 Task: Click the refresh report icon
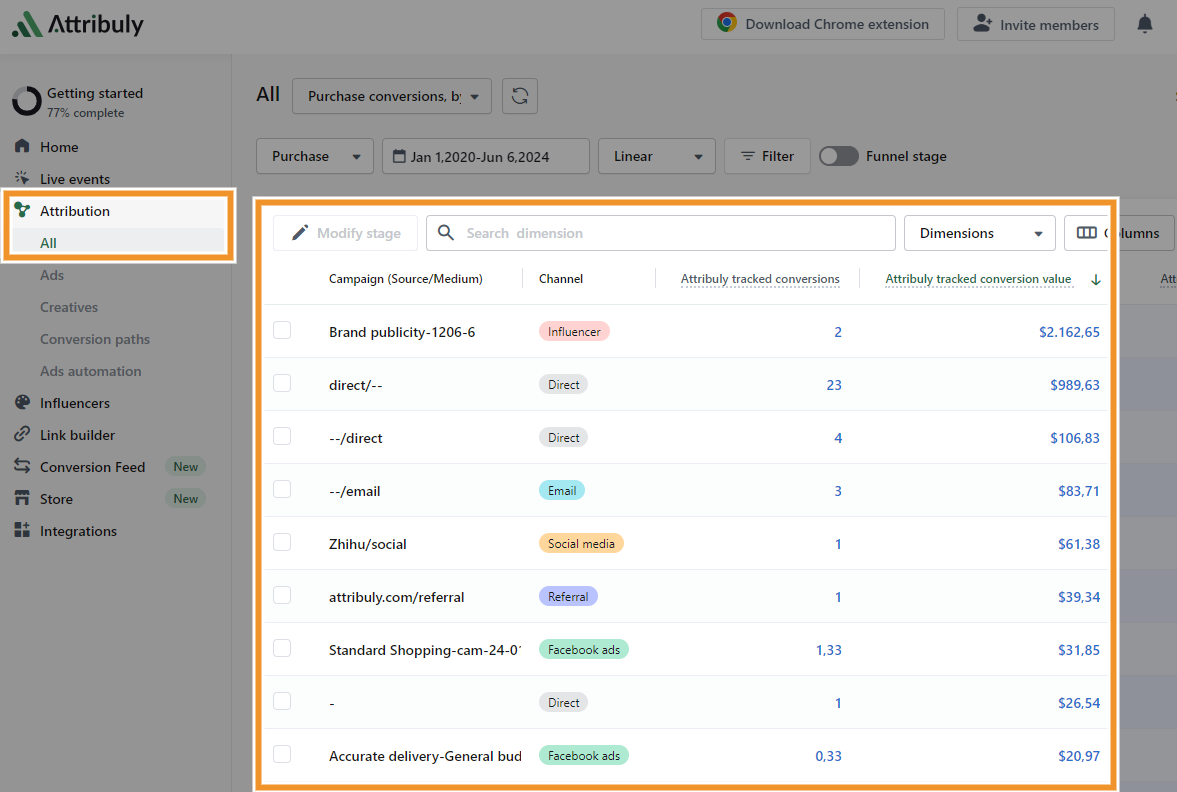pos(519,96)
